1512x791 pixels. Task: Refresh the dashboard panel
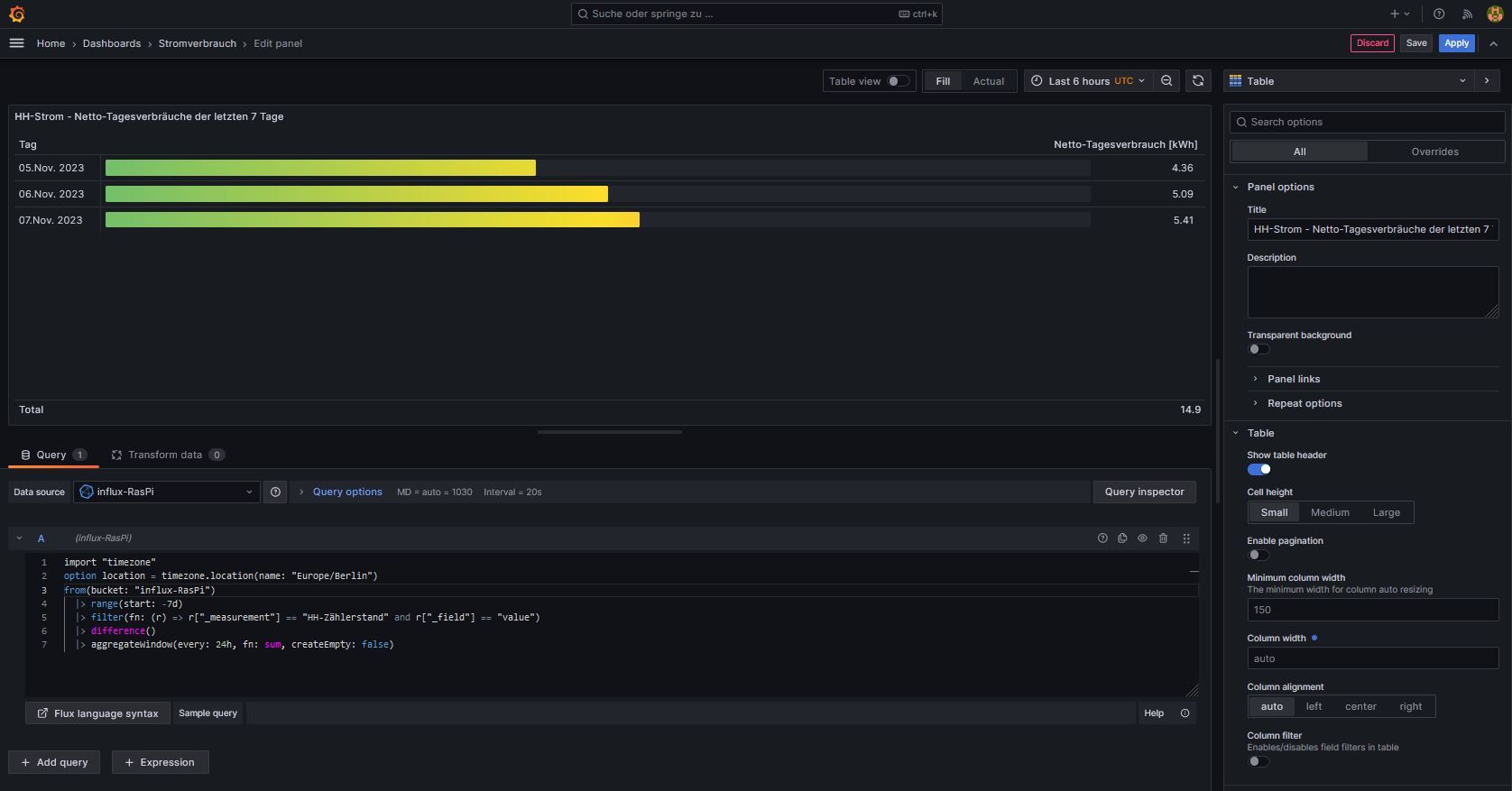pos(1198,81)
